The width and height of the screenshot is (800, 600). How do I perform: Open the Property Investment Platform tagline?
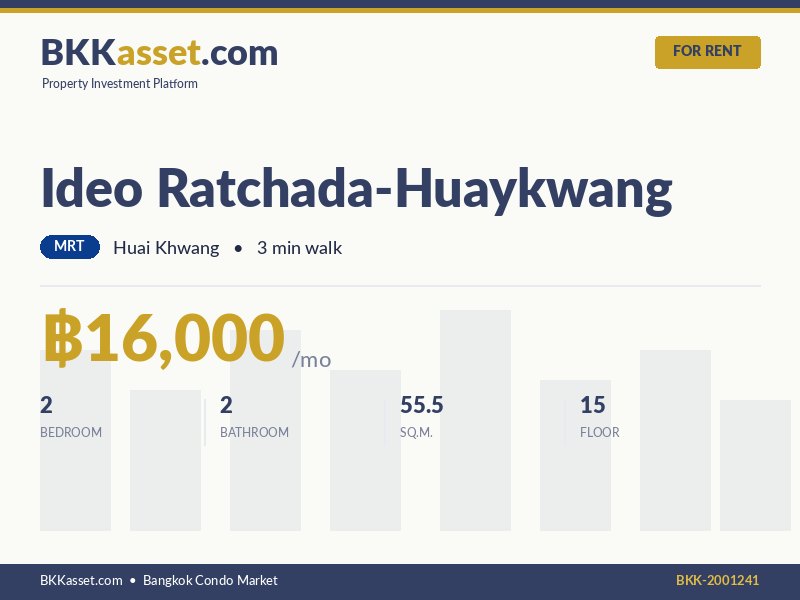[120, 84]
